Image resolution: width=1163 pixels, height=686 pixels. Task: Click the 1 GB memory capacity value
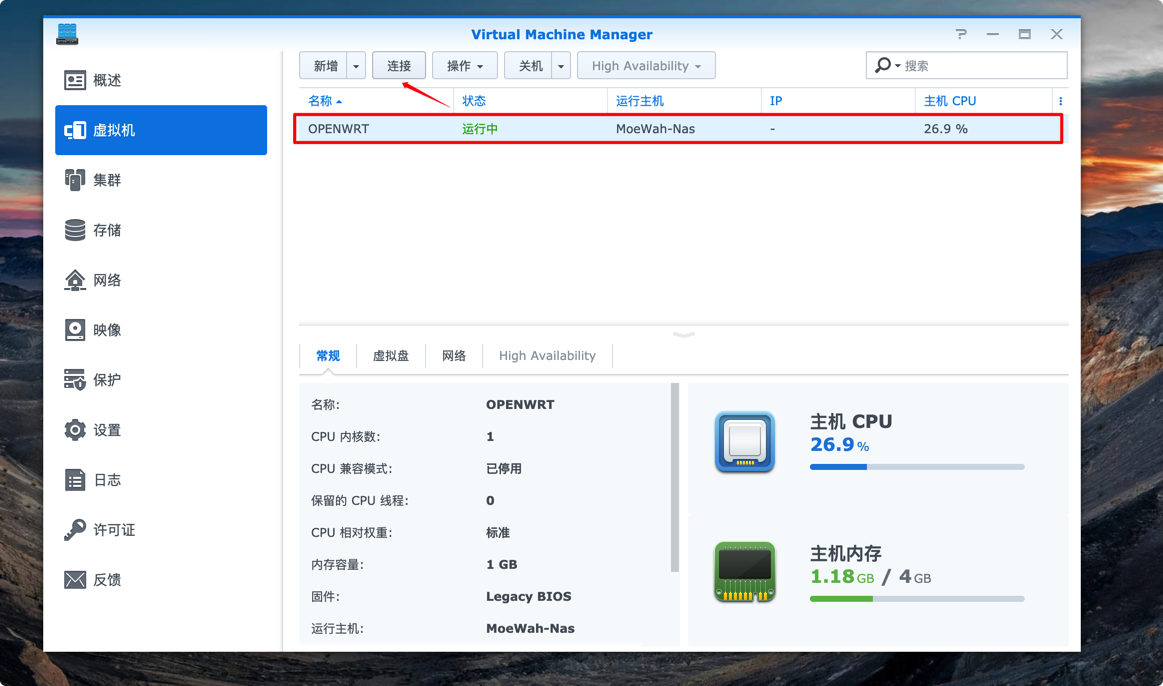[501, 564]
